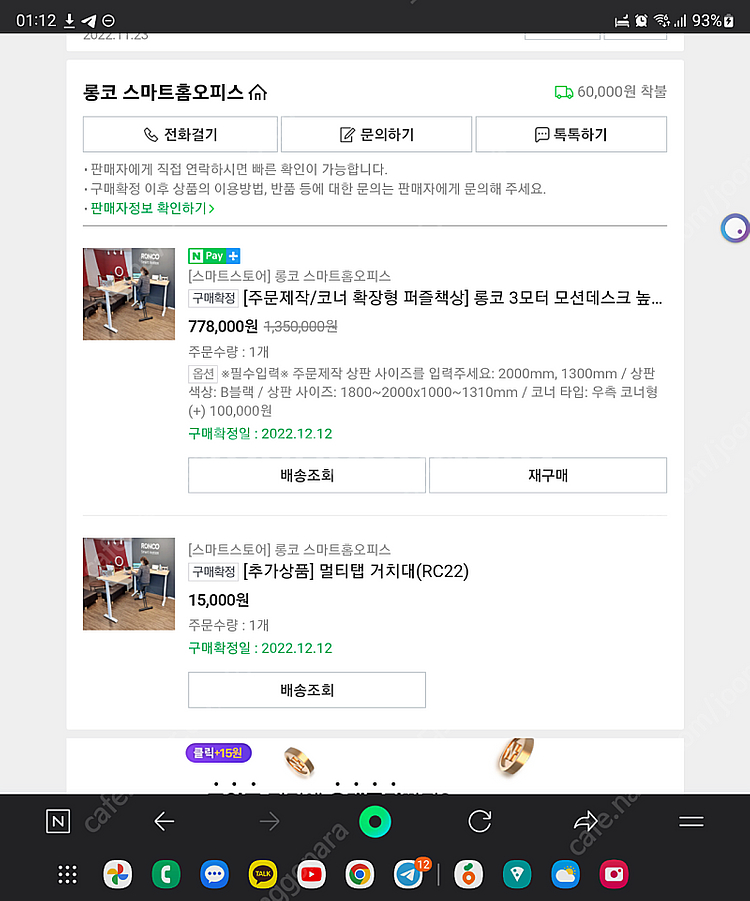Tap the home icon next to 롱코 스마트홈오피스

[257, 92]
